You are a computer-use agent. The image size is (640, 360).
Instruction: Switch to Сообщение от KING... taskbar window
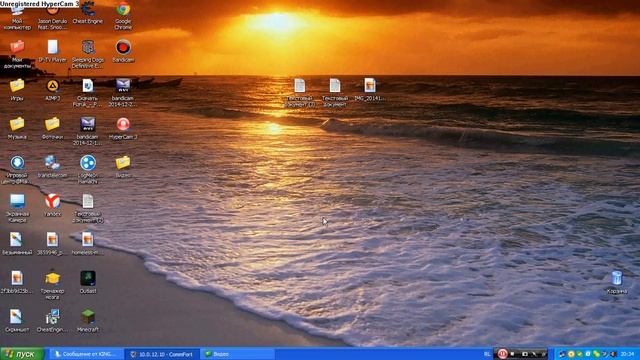(87, 354)
